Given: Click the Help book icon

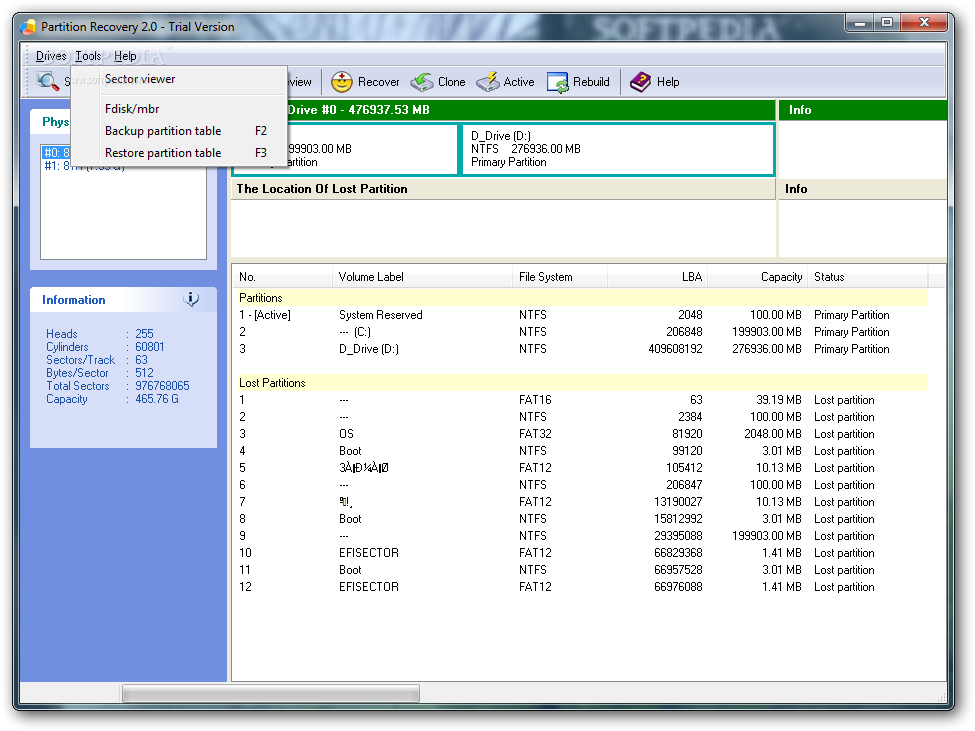Looking at the screenshot, I should tap(640, 81).
